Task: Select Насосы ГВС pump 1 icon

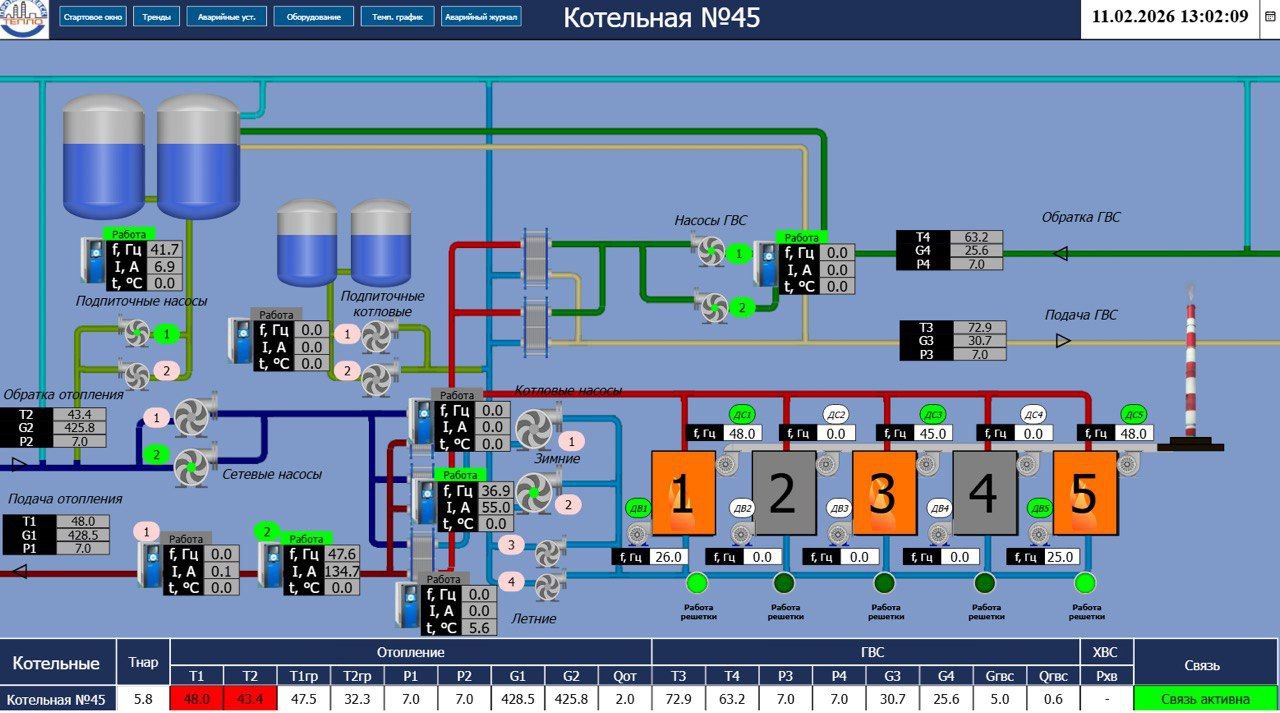Action: point(711,250)
